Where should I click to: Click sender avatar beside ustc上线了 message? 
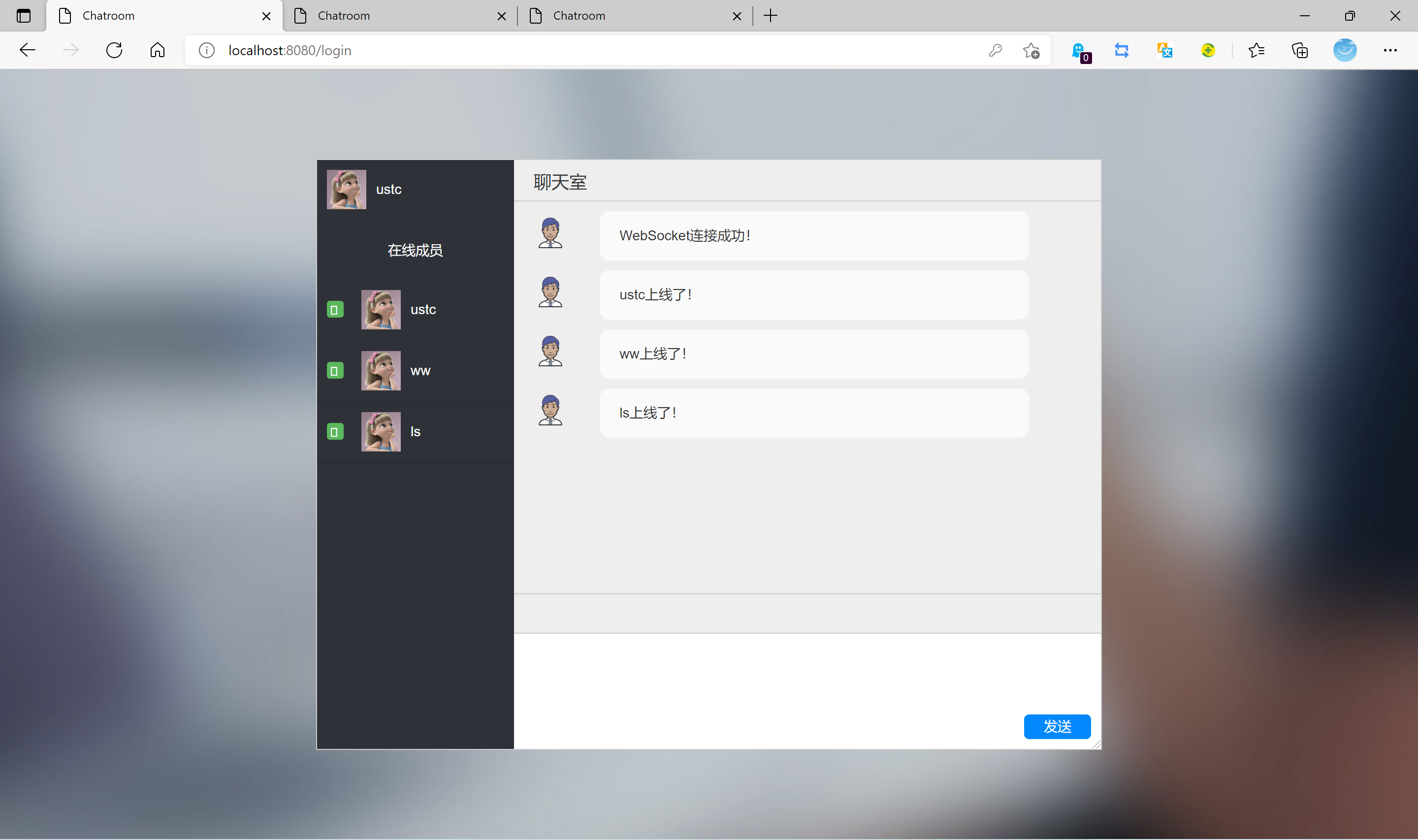coord(550,292)
